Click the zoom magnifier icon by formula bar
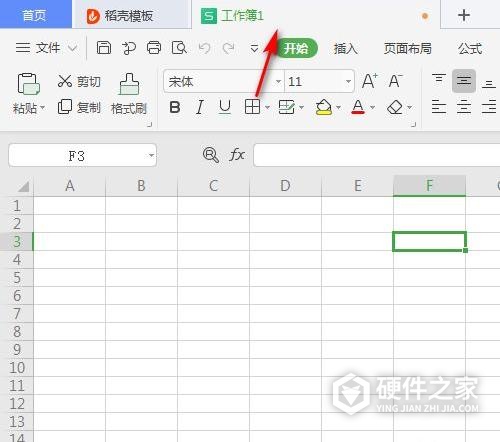The height and width of the screenshot is (442, 500). tap(211, 155)
